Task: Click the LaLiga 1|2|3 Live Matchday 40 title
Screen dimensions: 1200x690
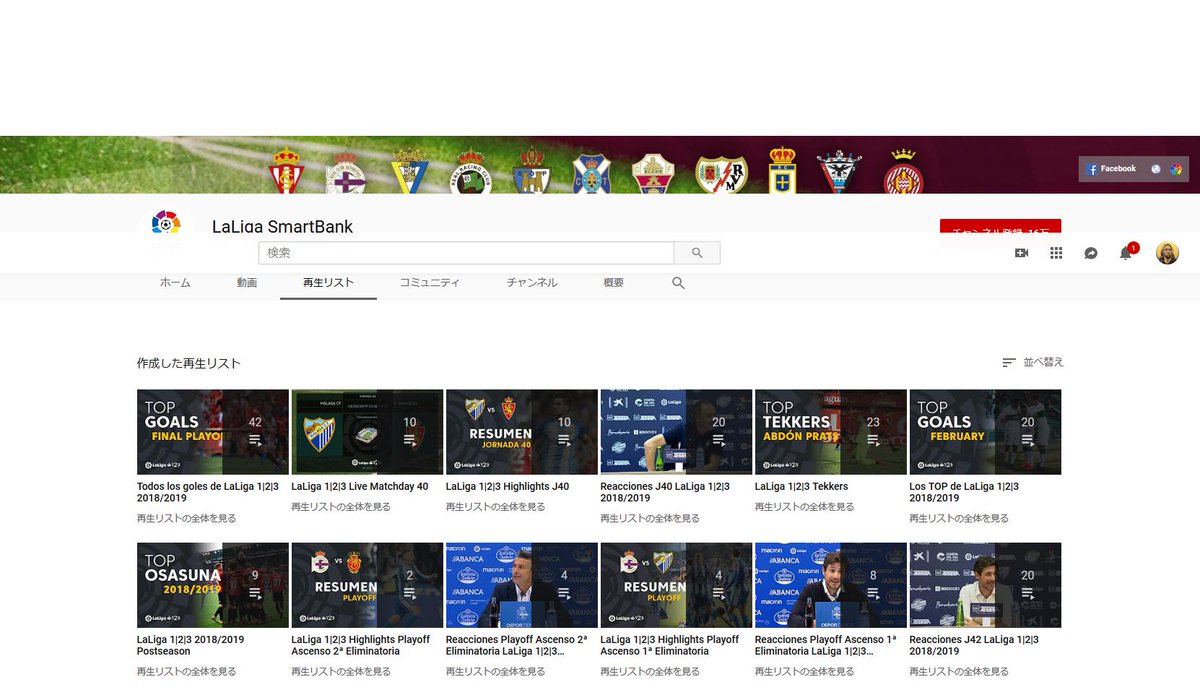Action: [360, 486]
